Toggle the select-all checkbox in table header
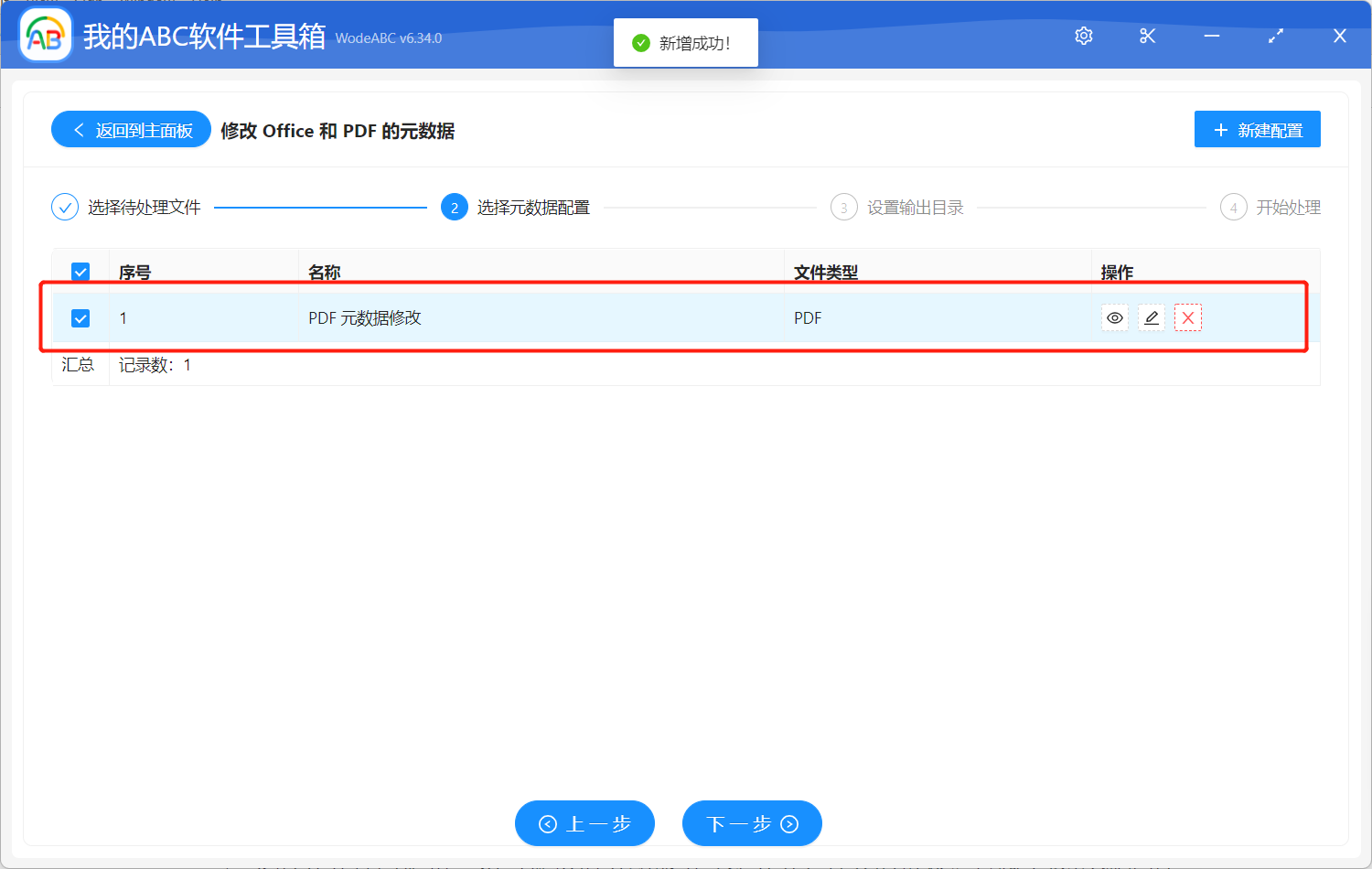This screenshot has width=1372, height=869. point(80,272)
